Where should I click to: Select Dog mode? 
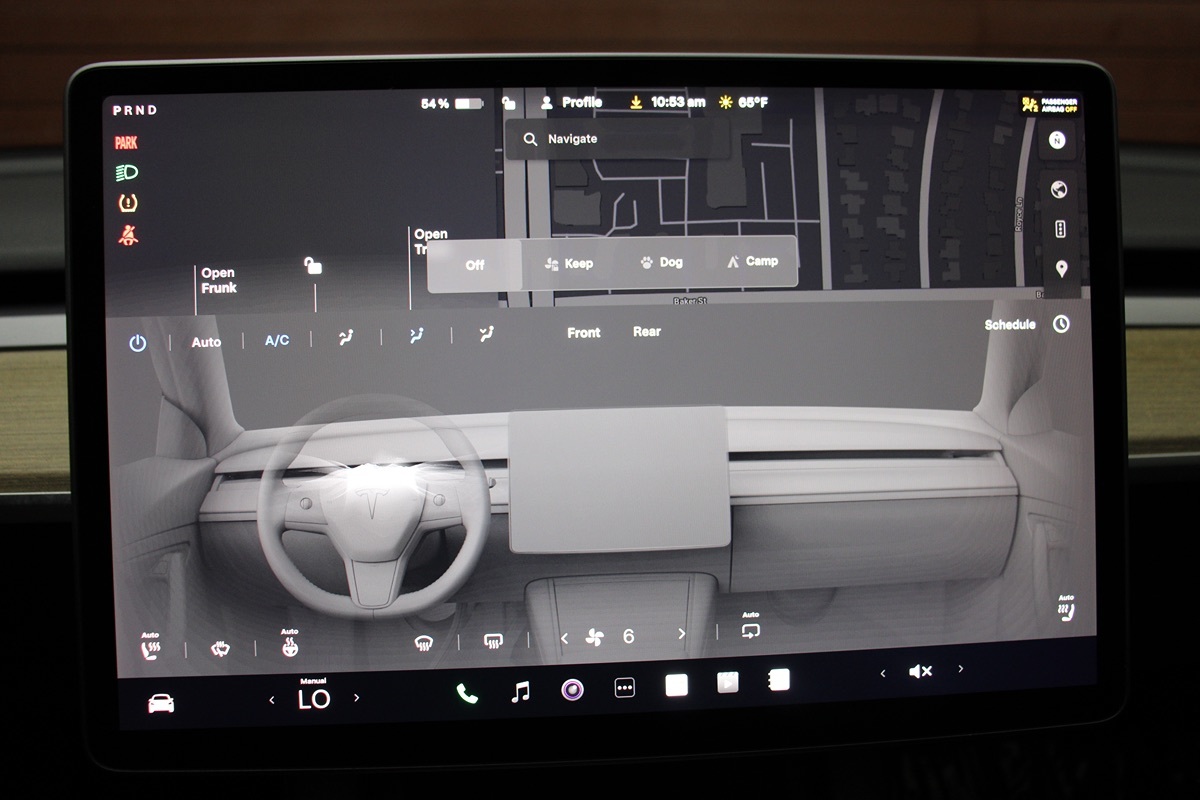point(661,262)
